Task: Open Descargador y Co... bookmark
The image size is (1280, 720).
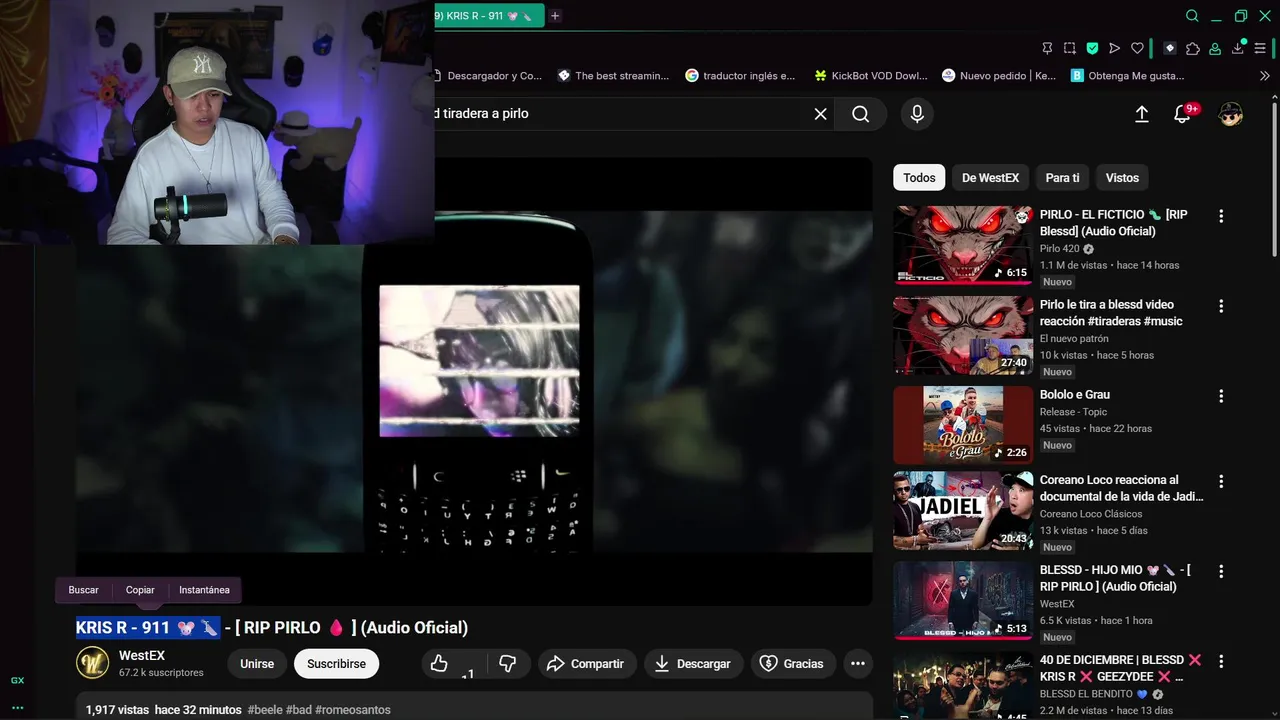Action: 488,76
